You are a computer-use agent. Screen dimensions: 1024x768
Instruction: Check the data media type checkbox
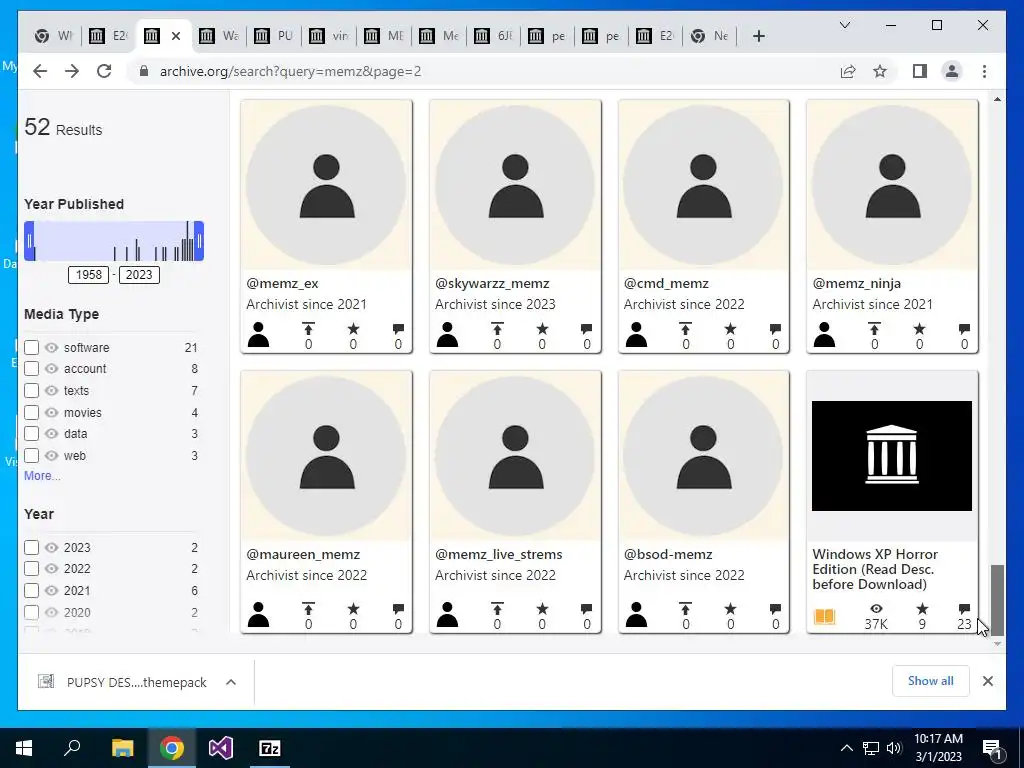click(31, 434)
